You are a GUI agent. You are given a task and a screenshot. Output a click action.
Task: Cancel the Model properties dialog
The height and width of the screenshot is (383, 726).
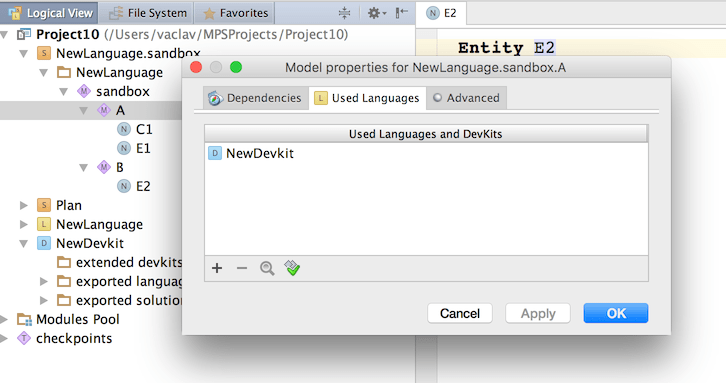pos(460,314)
